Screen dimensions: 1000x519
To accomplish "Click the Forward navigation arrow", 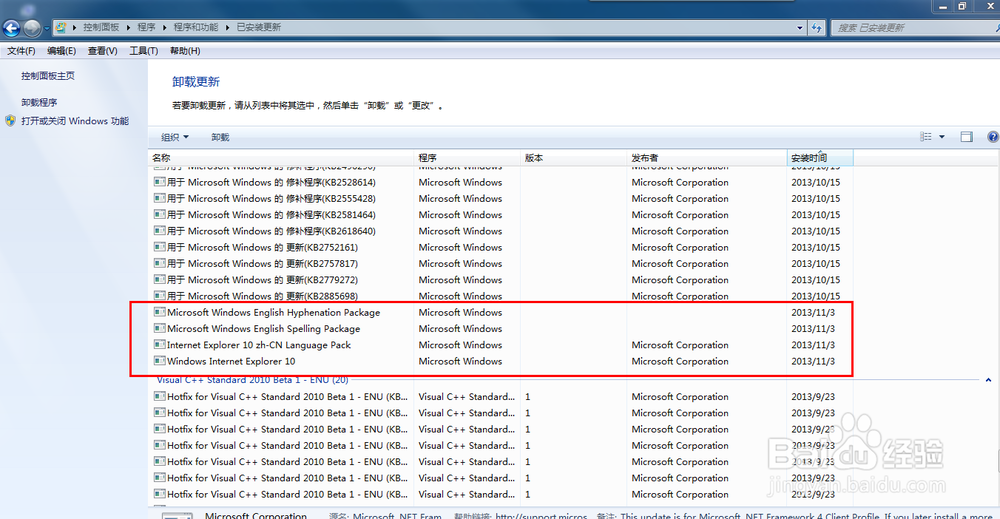I will (32, 28).
